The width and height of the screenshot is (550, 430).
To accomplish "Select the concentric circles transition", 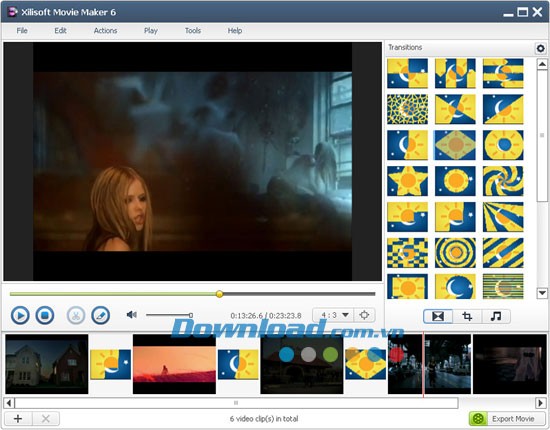I will coord(455,253).
